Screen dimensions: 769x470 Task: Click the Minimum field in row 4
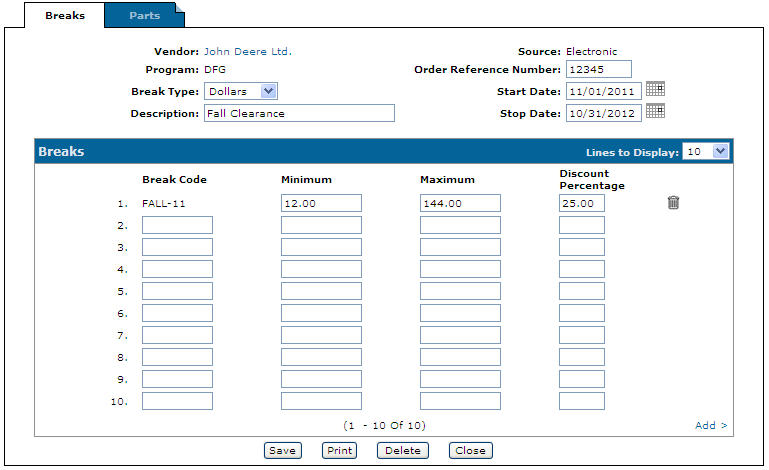click(x=321, y=269)
